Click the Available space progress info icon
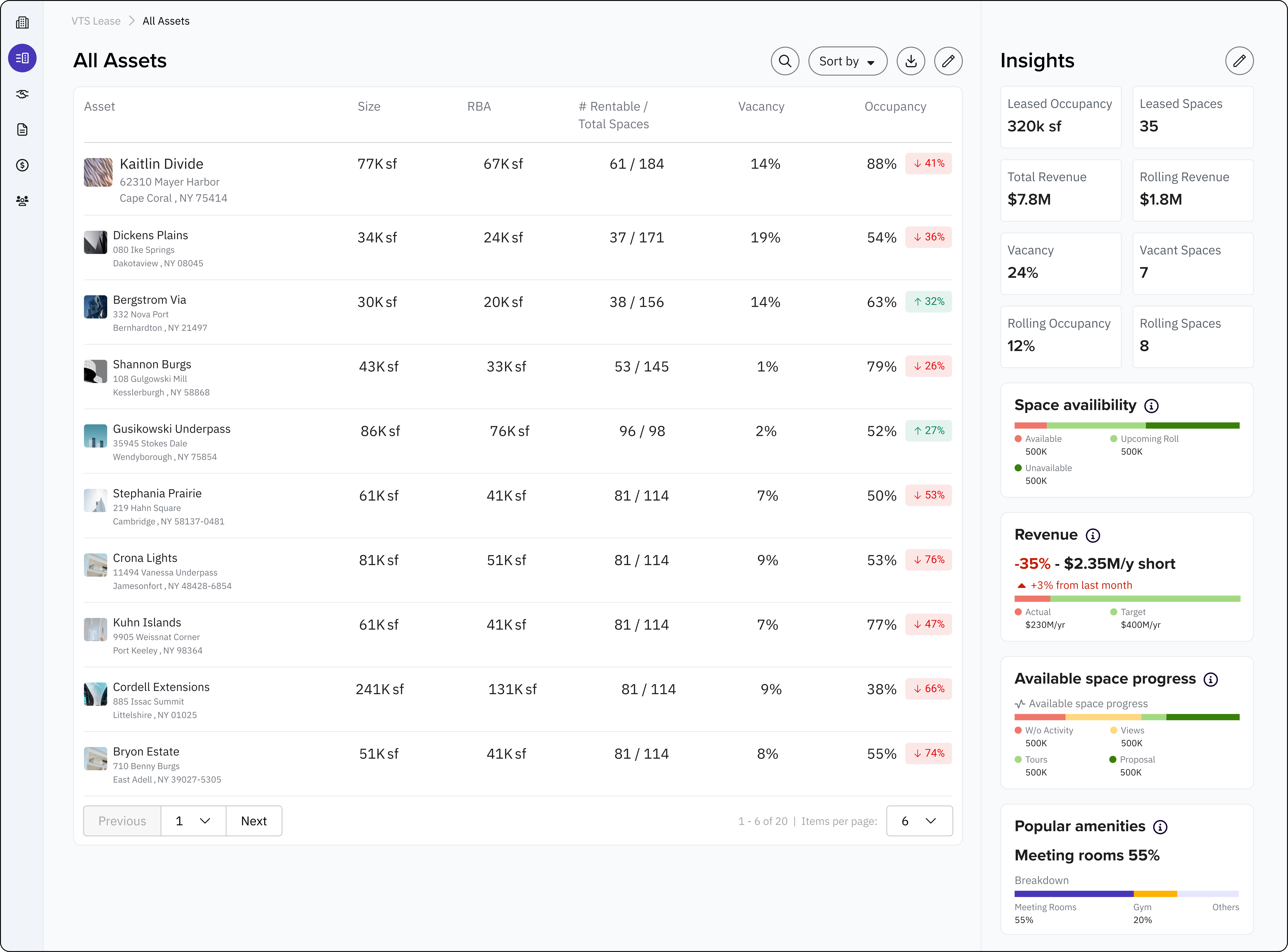Image resolution: width=1288 pixels, height=952 pixels. (x=1211, y=679)
